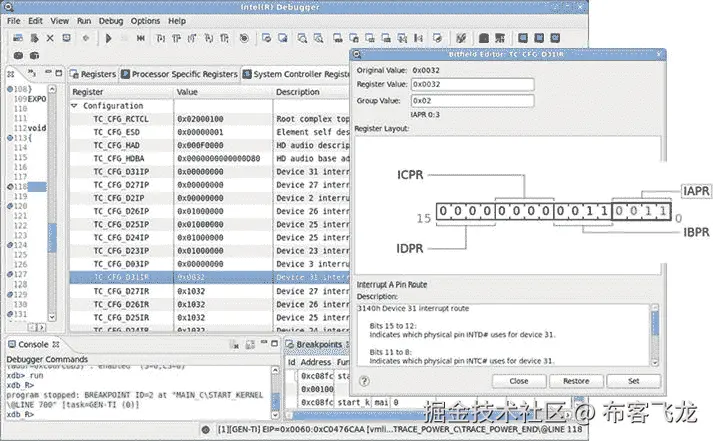Click the Description column header
The width and height of the screenshot is (713, 441).
(311, 92)
